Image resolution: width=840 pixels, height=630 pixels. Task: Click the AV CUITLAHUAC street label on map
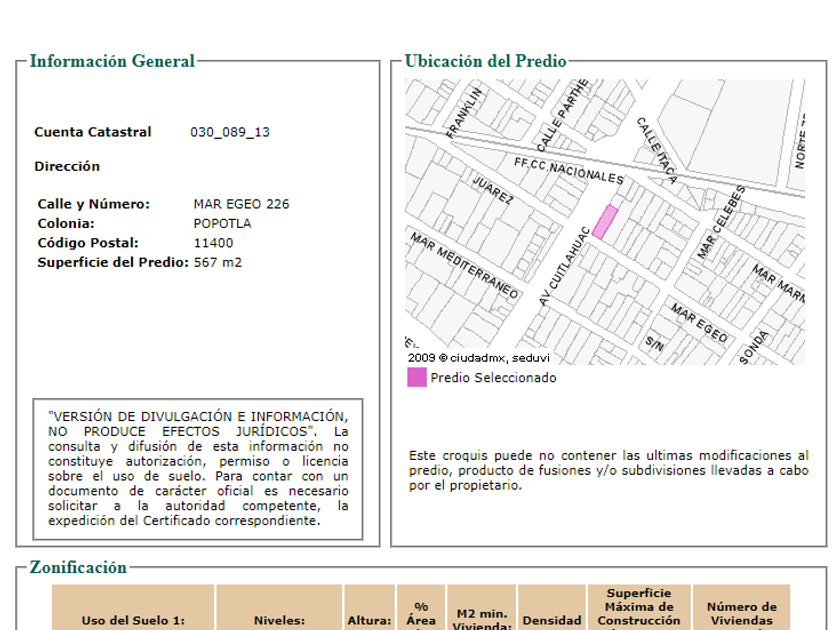pyautogui.click(x=564, y=267)
